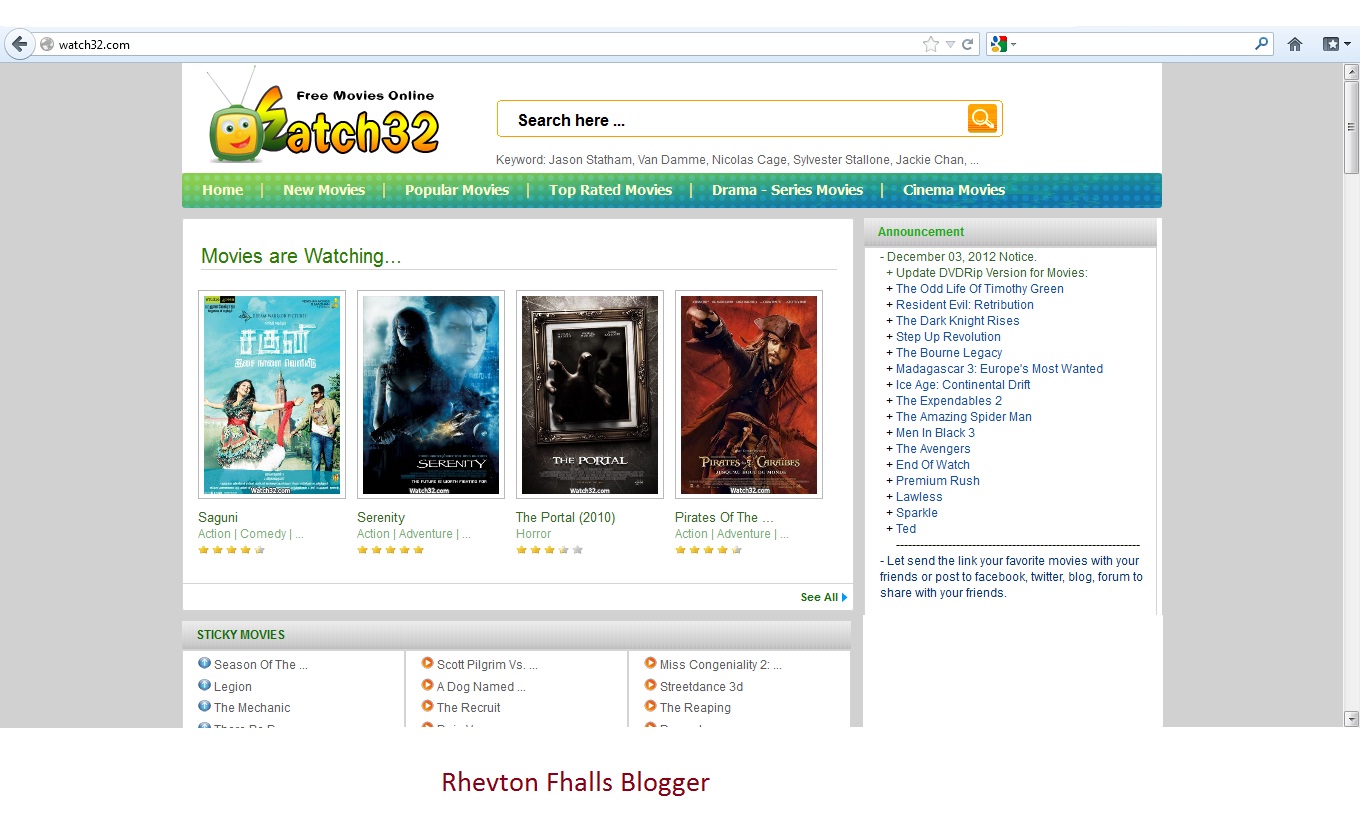Open The Amazing Spider Man link
Viewport: 1360px width, 815px height.
click(x=964, y=417)
